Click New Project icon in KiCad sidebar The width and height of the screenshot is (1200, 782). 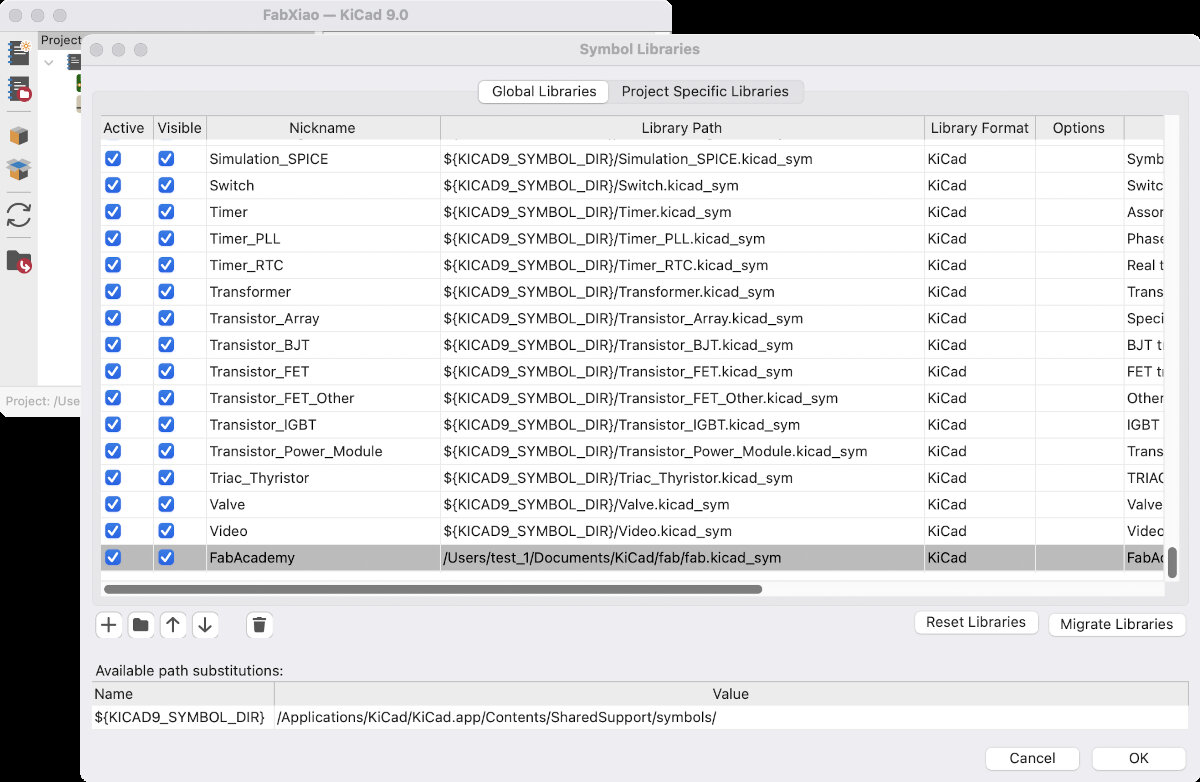coord(19,53)
